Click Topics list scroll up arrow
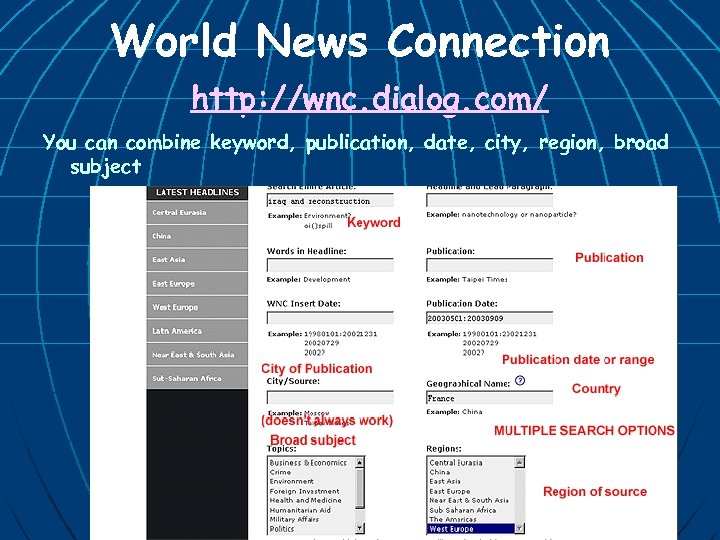Screen dimensions: 720x540 tap(360, 462)
